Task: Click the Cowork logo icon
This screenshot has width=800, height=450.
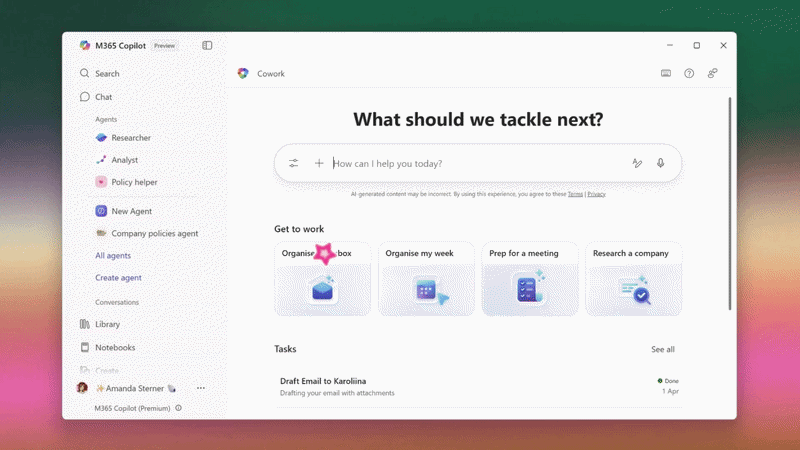Action: [x=243, y=73]
